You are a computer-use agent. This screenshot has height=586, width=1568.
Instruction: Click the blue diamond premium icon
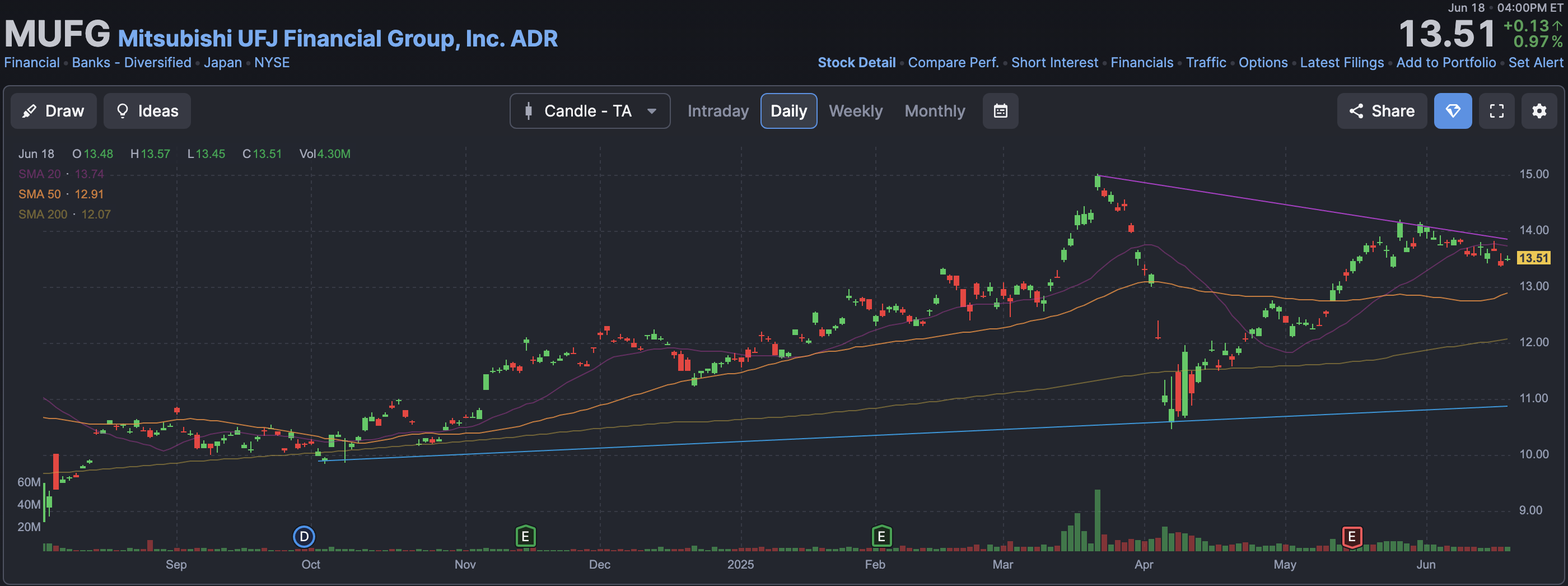pyautogui.click(x=1453, y=111)
